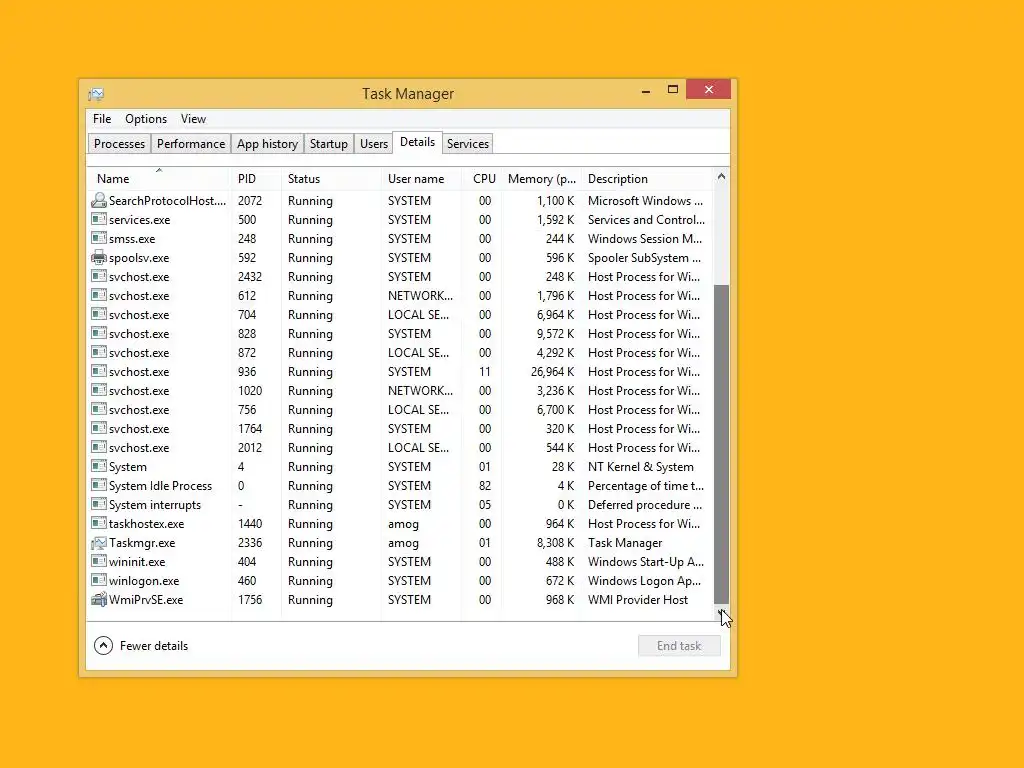Sort by the PID column header

256,178
